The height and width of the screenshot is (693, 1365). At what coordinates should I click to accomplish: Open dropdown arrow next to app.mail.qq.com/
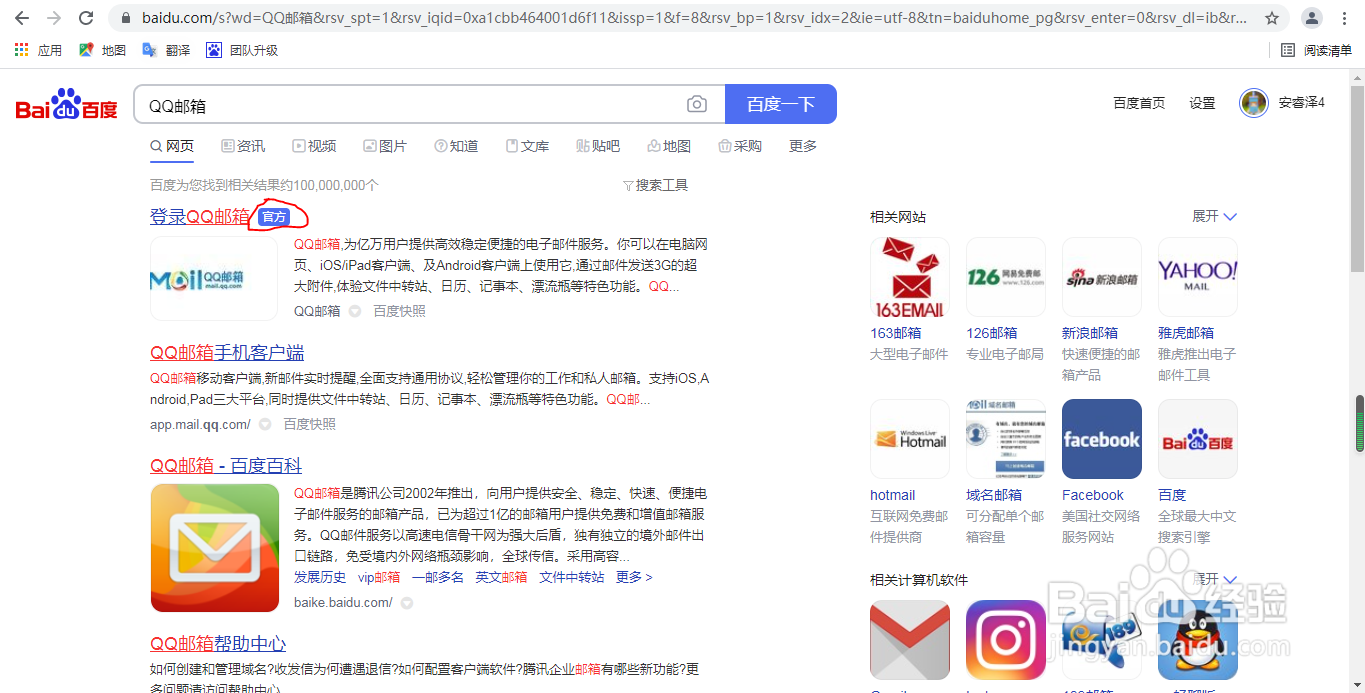pos(265,424)
